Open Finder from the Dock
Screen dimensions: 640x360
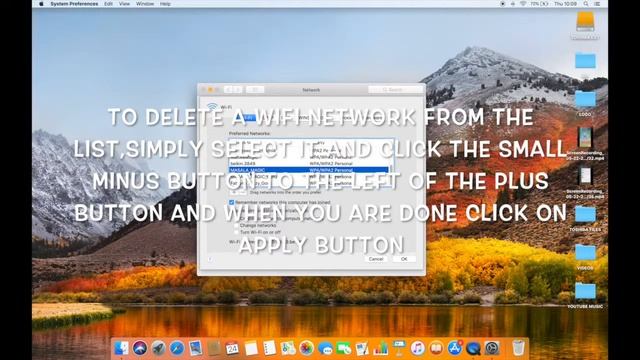[122, 348]
